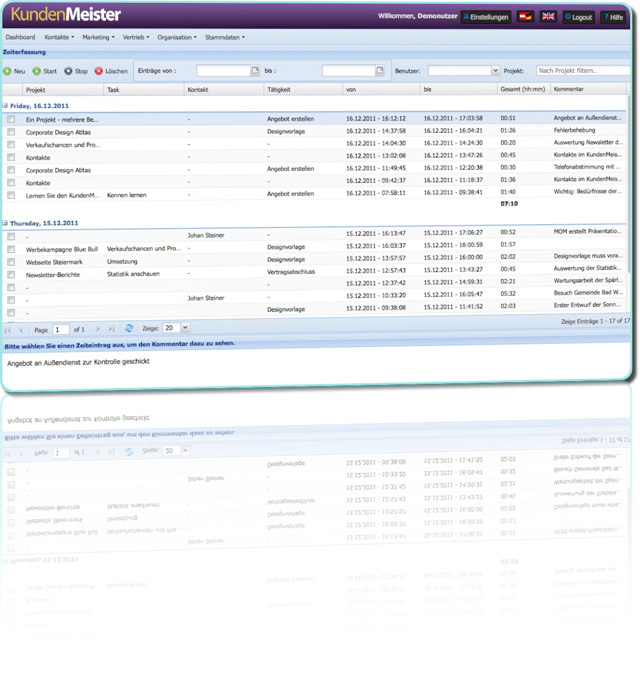Image resolution: width=640 pixels, height=685 pixels.
Task: Open the calendar picker for 'bis' date
Action: [x=380, y=71]
